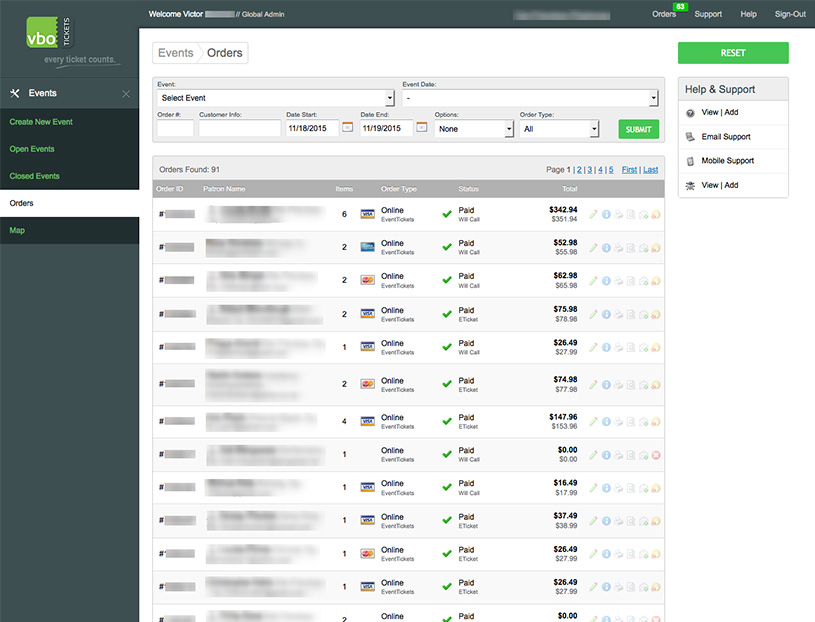Refund the order totaling $62.98
The height and width of the screenshot is (622, 815).
[x=656, y=281]
